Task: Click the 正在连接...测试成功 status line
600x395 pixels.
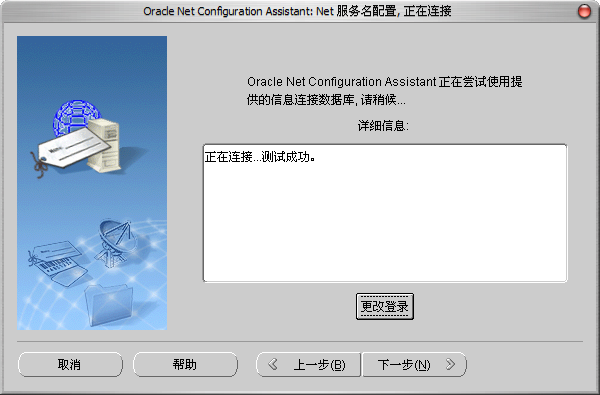Action: (260, 157)
